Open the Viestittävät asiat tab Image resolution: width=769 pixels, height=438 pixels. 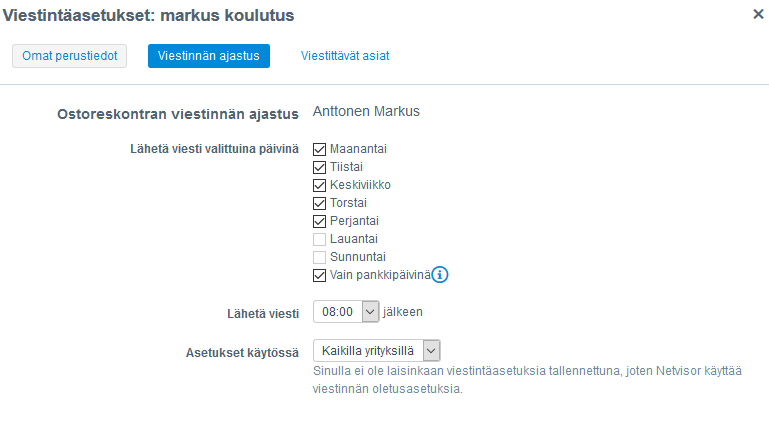345,56
